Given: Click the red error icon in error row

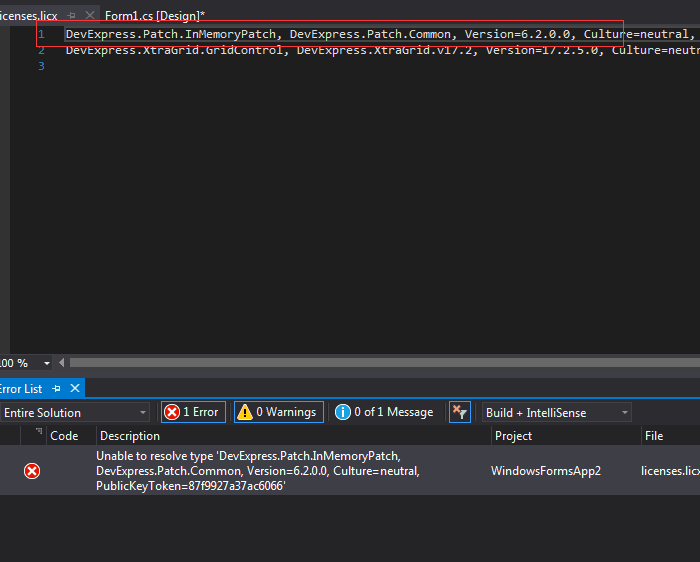Looking at the screenshot, I should point(32,471).
